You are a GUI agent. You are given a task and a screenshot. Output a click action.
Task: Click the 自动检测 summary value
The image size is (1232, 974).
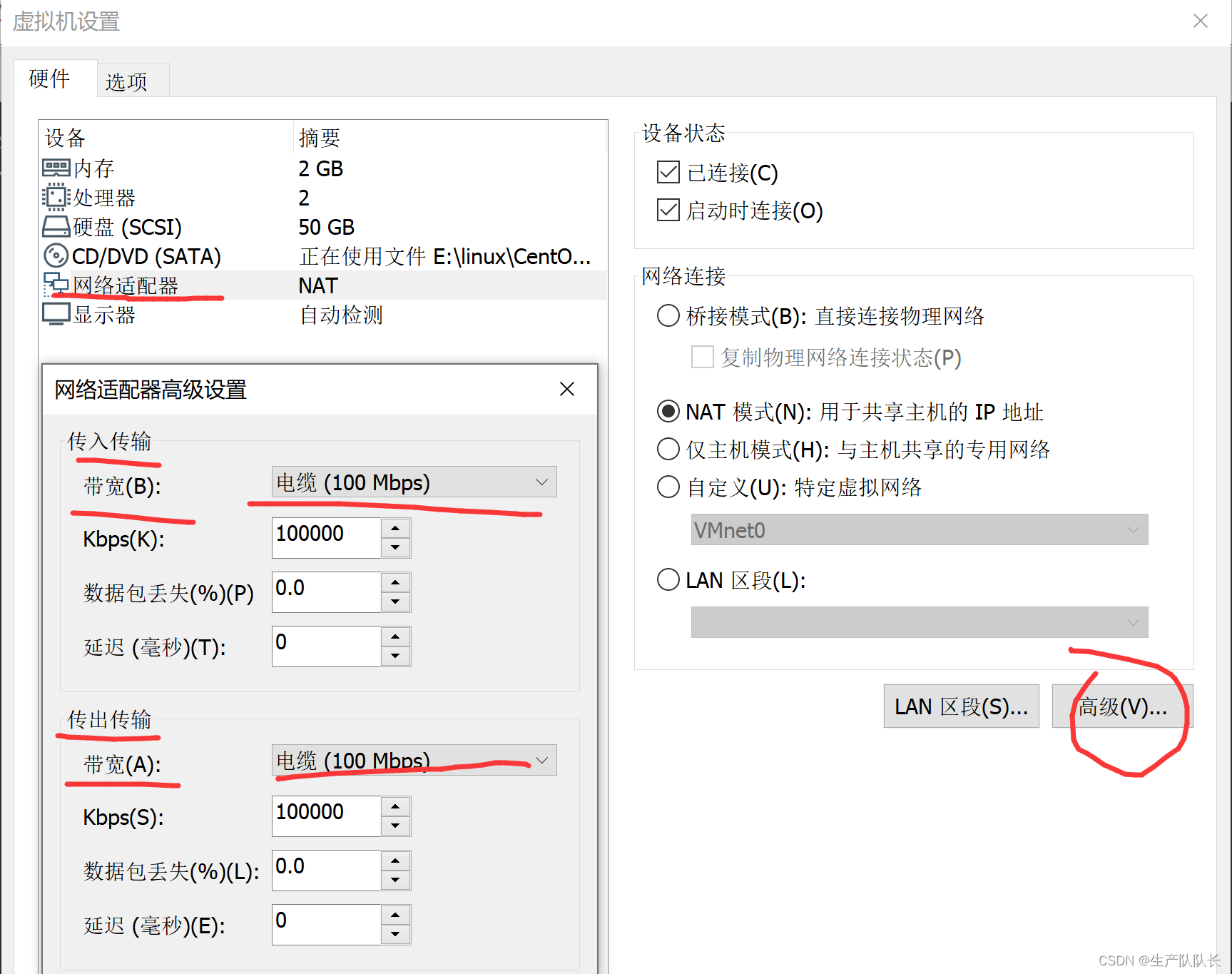click(341, 315)
